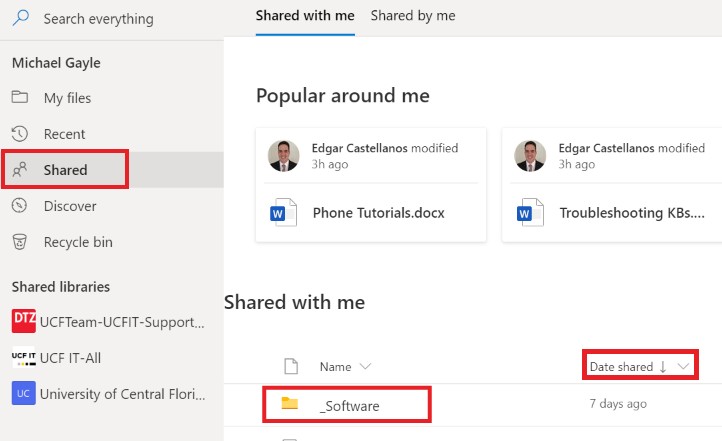Open the Recycle bin icon
The width and height of the screenshot is (722, 441).
click(19, 242)
